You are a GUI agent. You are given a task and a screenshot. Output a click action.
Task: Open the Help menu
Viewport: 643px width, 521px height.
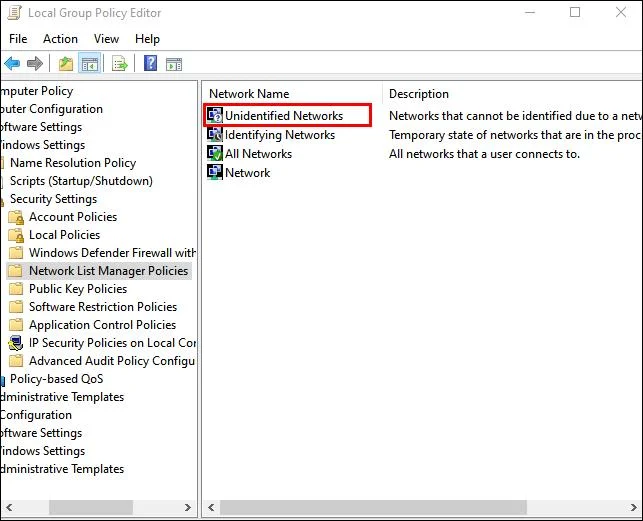point(147,39)
